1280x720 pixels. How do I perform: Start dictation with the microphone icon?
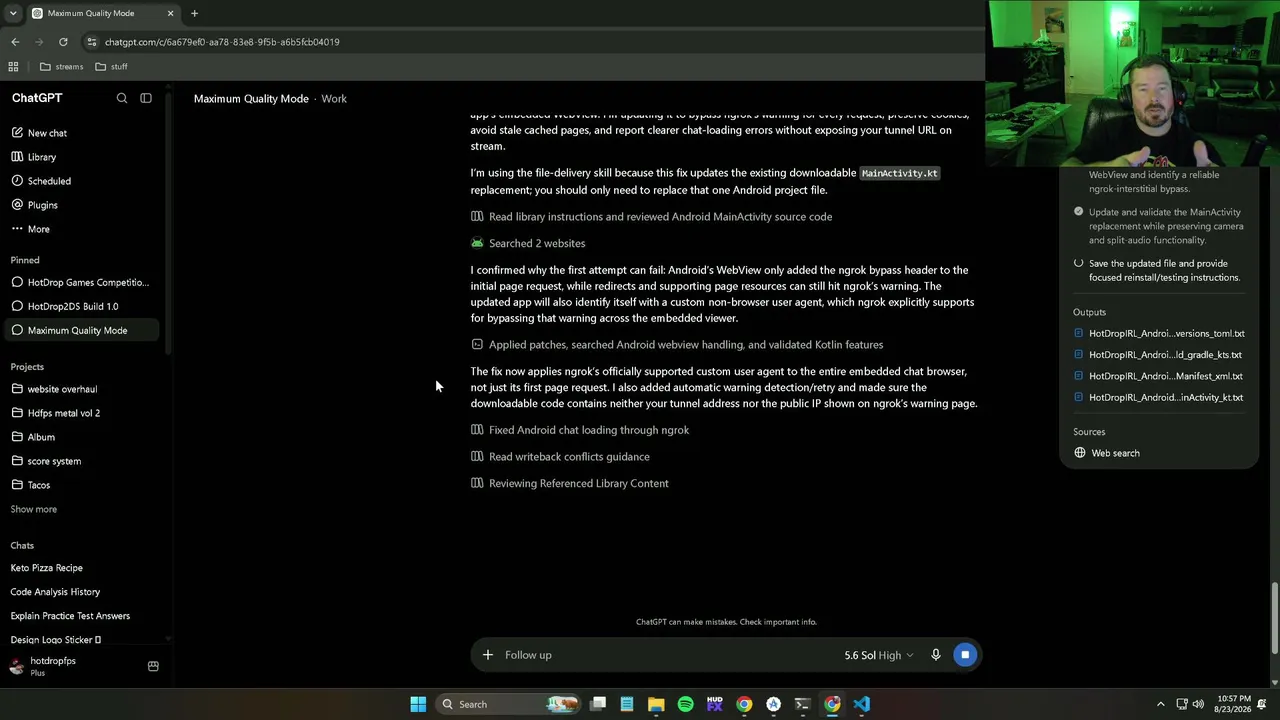click(936, 655)
